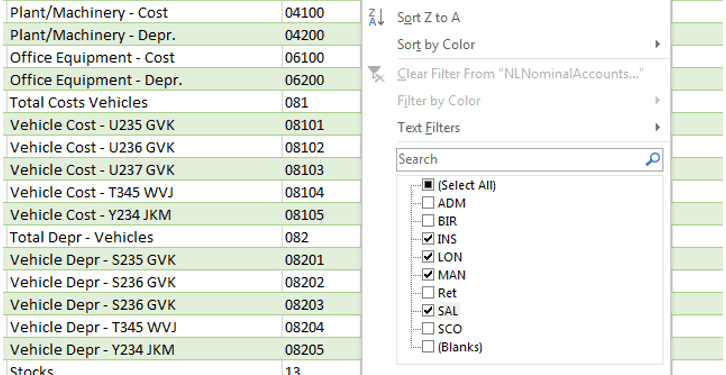Select cell Vehicle Cost - T345 WVJ
The width and height of the screenshot is (726, 375).
click(x=143, y=192)
